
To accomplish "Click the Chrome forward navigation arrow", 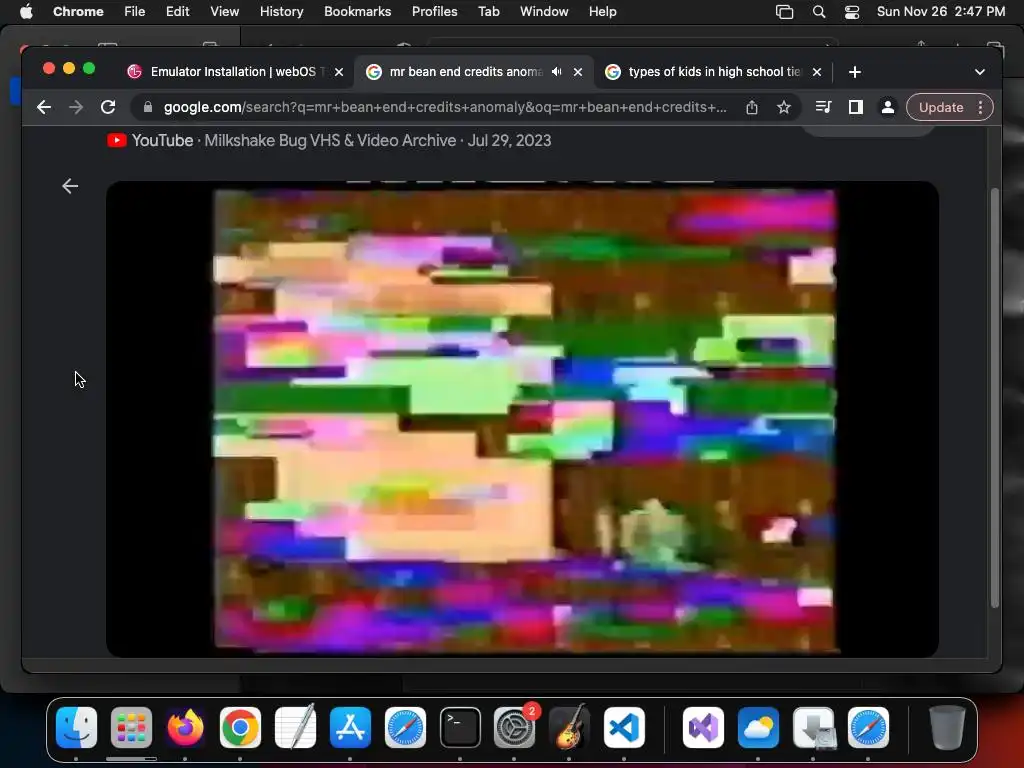I will point(76,107).
